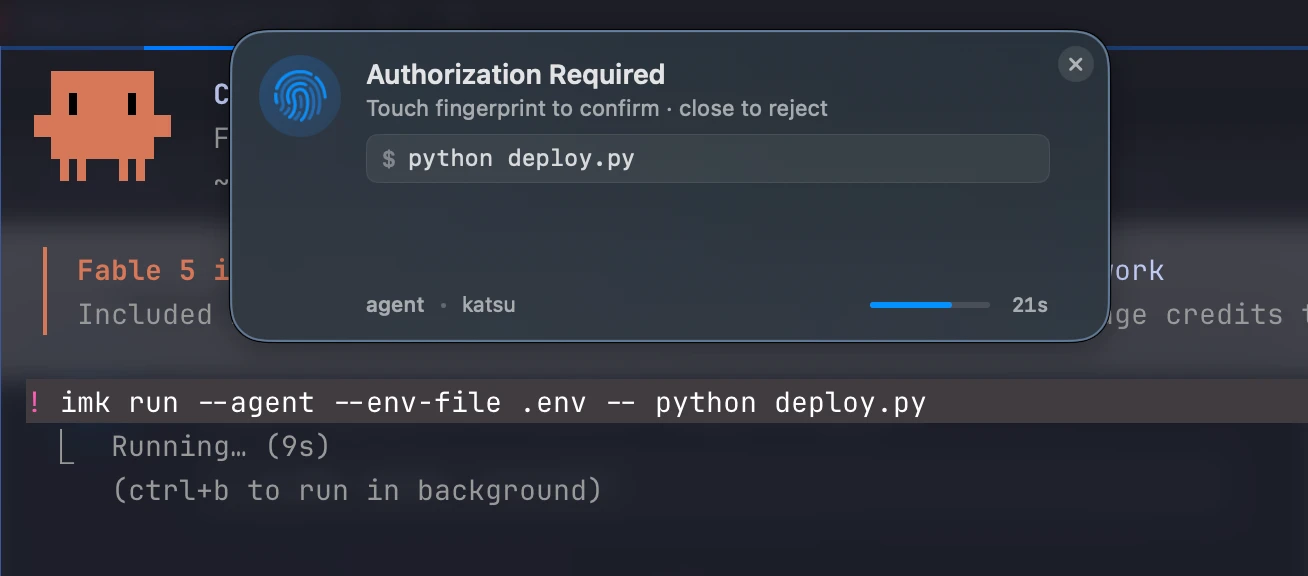Screen dimensions: 1308x576
Task: Click the pink exclamation mark prompt
Action: click(35, 403)
